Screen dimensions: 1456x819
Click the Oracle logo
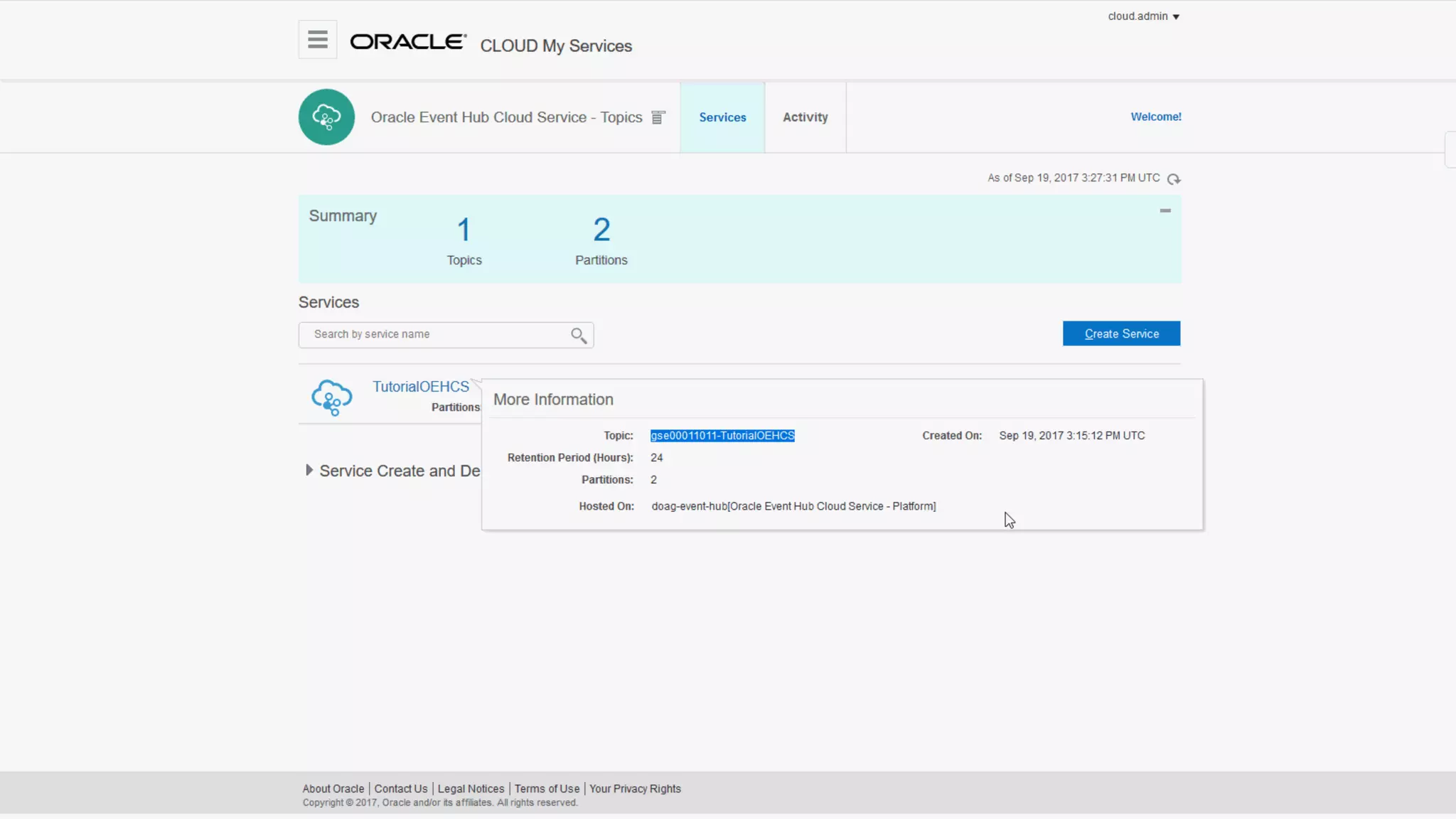(407, 42)
